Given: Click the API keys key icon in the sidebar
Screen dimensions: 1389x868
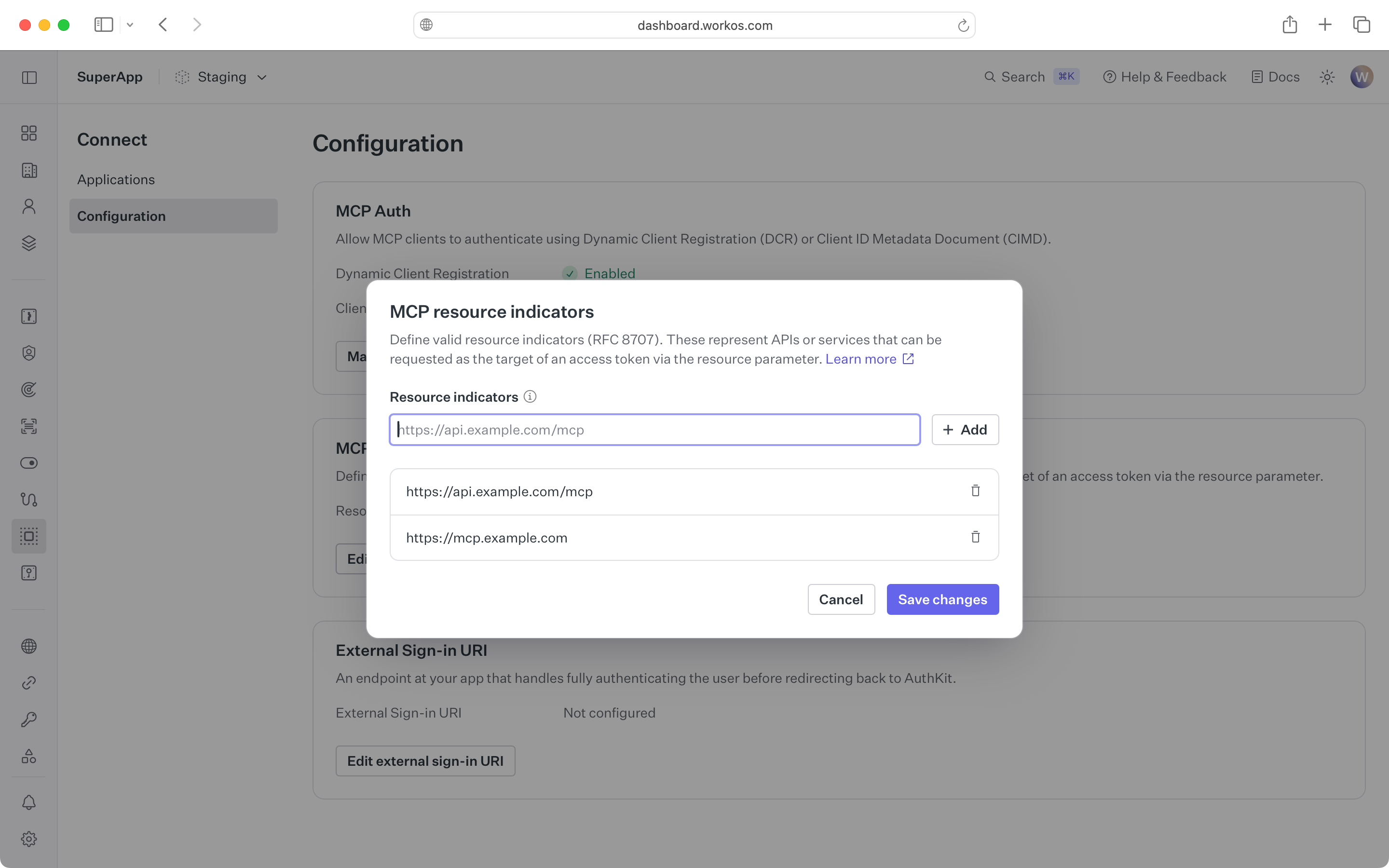Looking at the screenshot, I should tap(29, 719).
